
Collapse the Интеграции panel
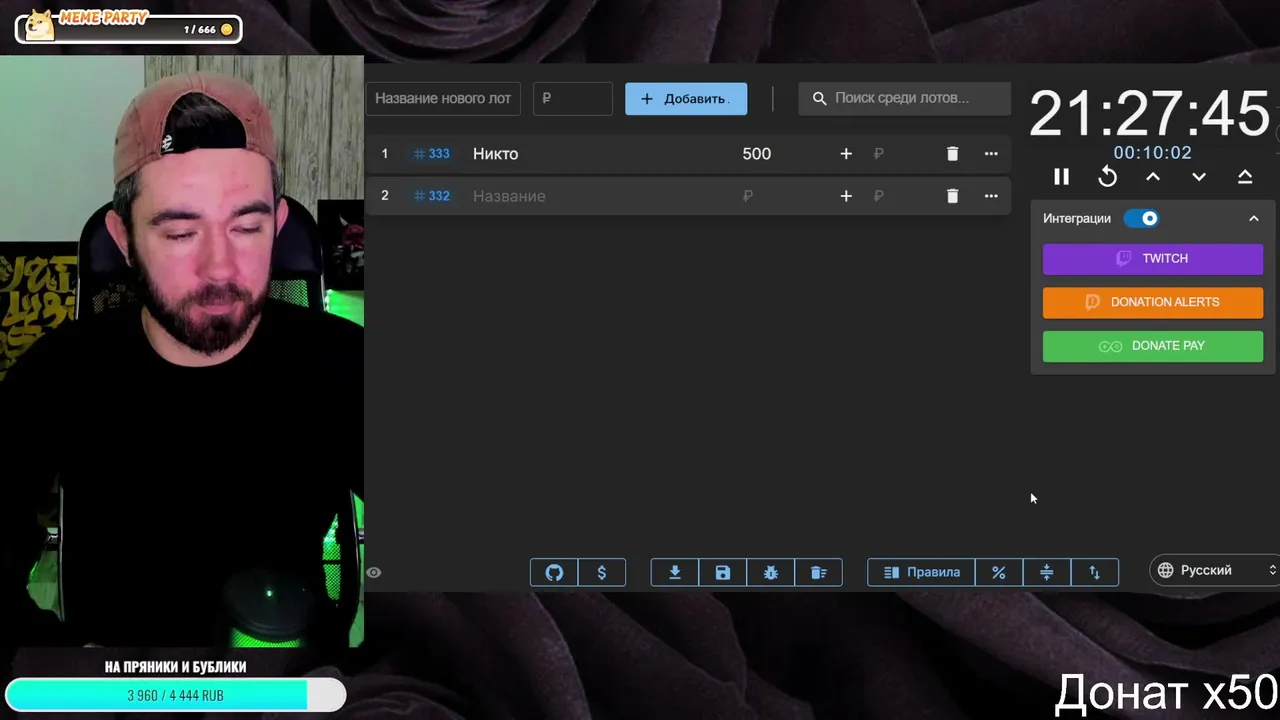[1254, 218]
